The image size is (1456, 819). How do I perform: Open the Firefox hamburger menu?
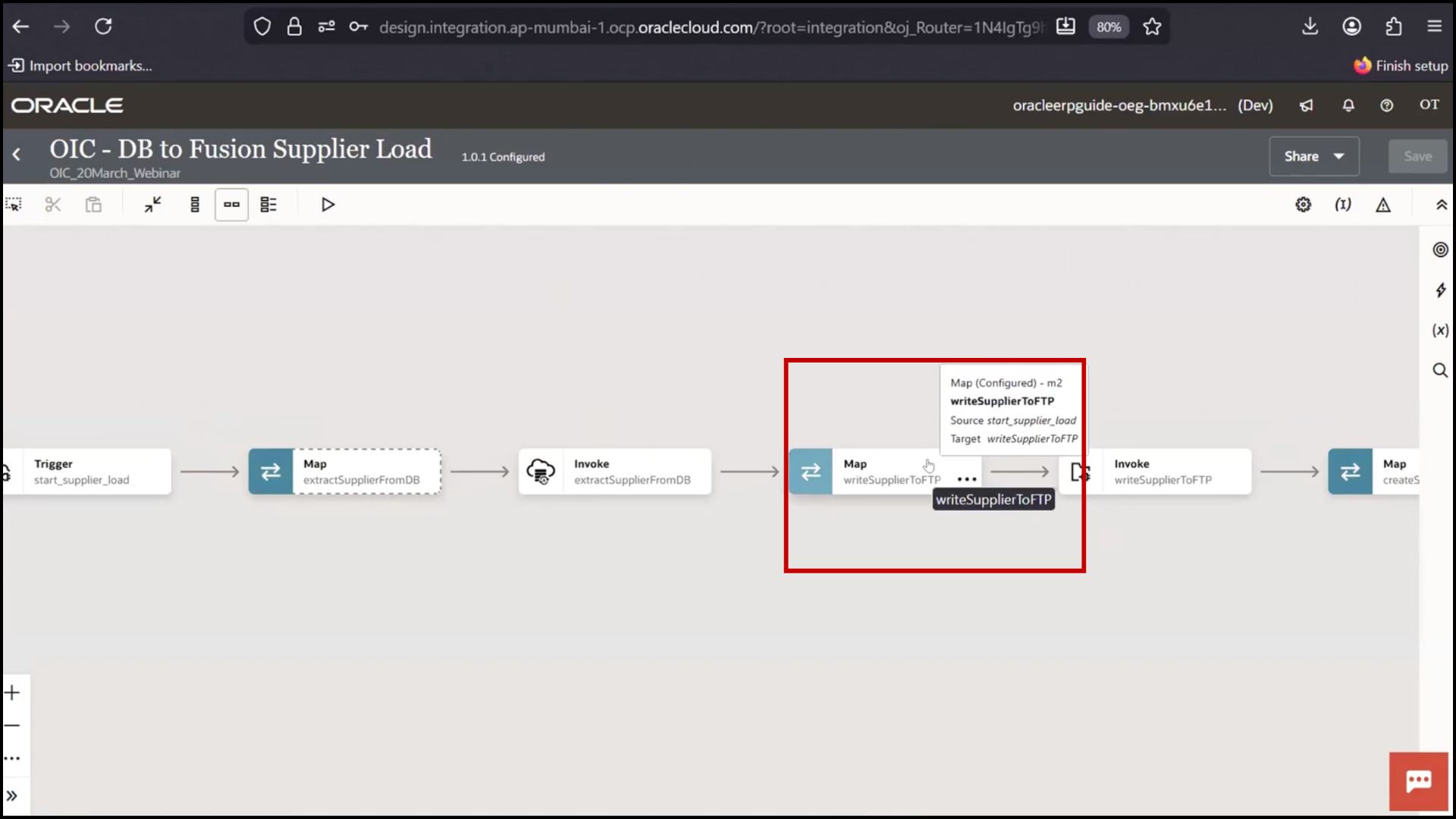point(1434,27)
